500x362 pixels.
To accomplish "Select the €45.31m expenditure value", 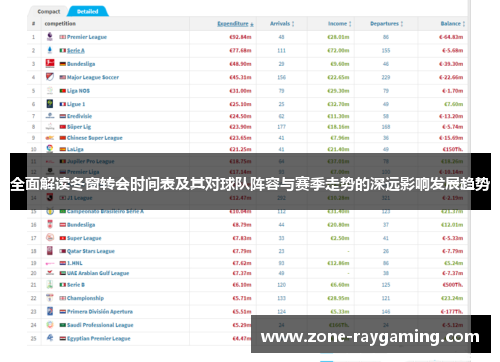I will point(240,77).
